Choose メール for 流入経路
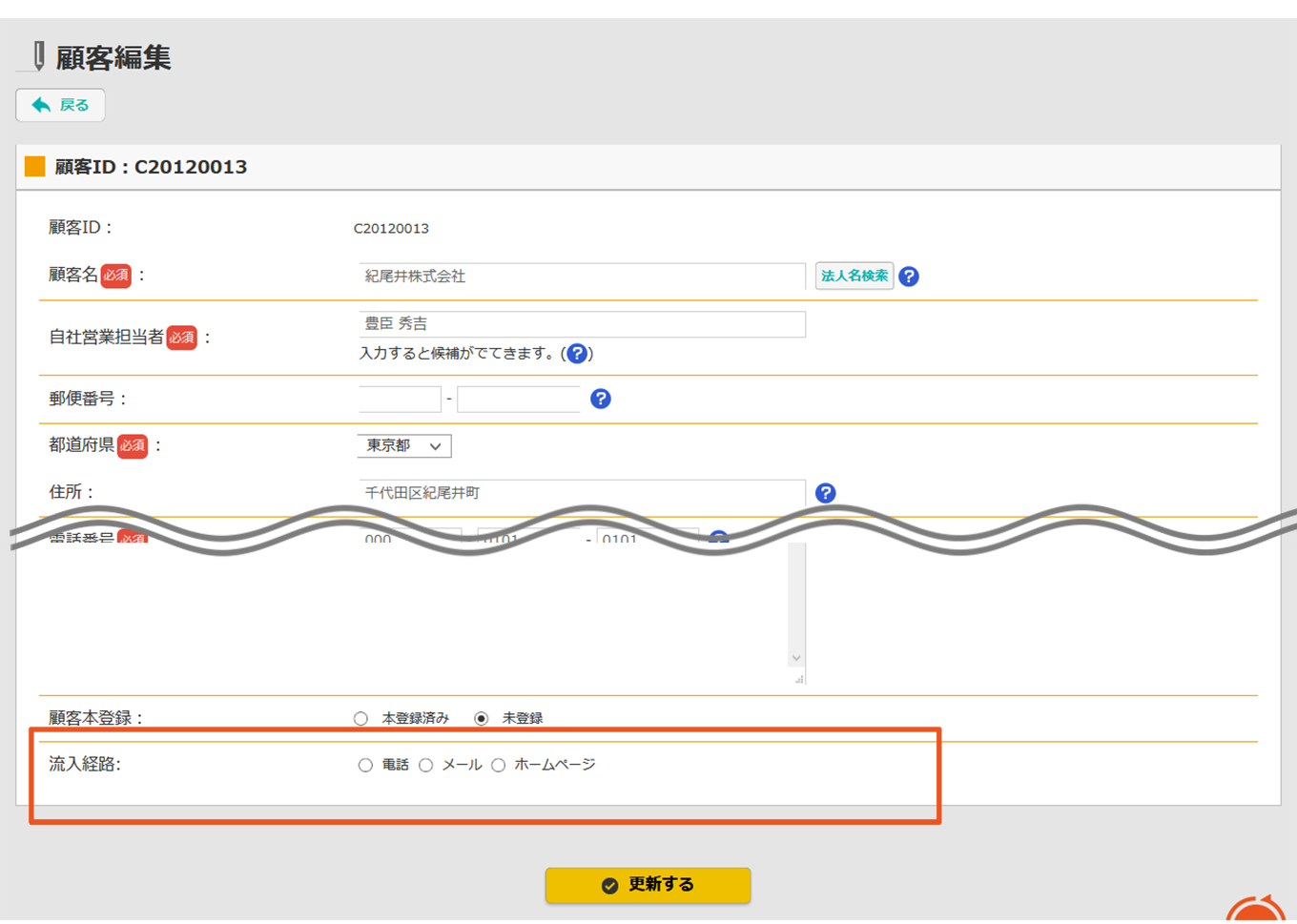 click(x=426, y=766)
